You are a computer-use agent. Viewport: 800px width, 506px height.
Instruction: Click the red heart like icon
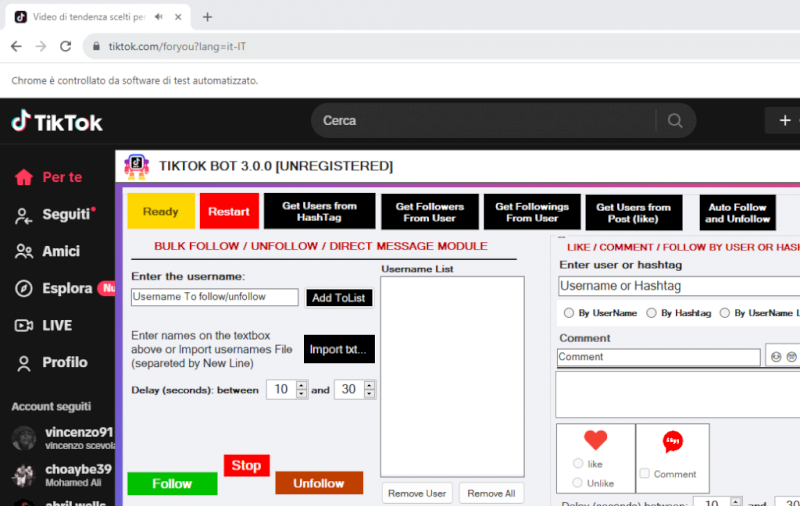[x=595, y=440]
